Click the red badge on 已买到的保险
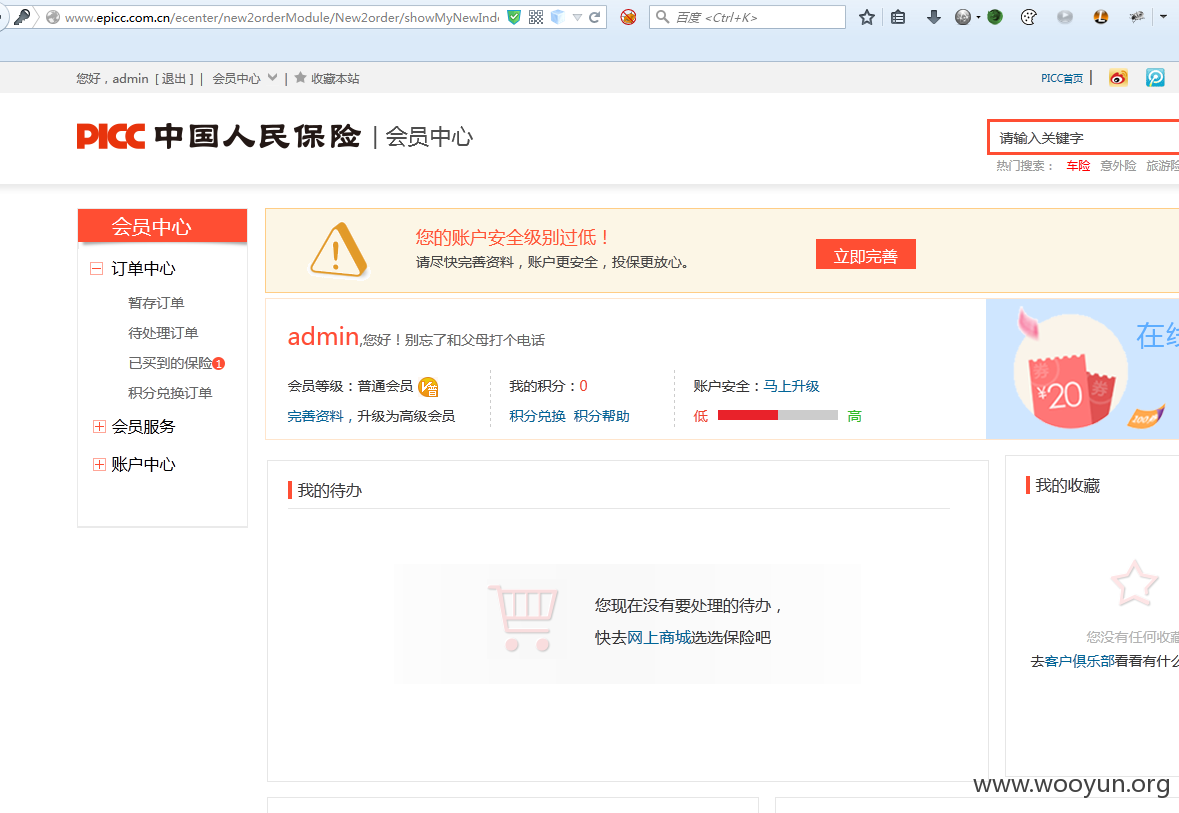 pyautogui.click(x=219, y=363)
